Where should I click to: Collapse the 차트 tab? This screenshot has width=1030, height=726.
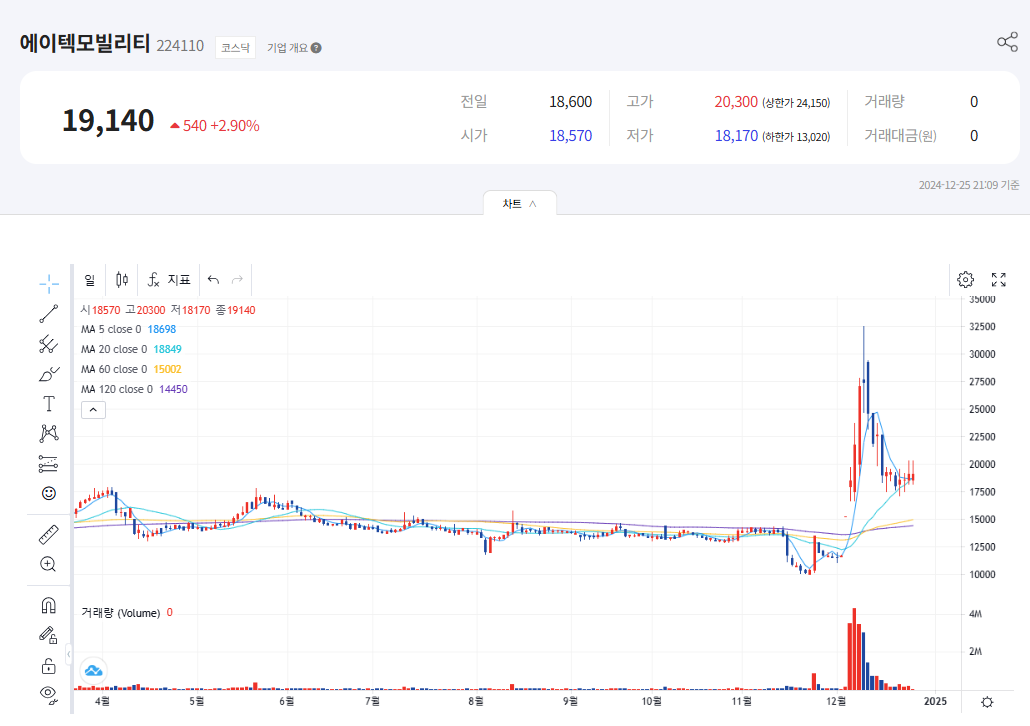520,204
